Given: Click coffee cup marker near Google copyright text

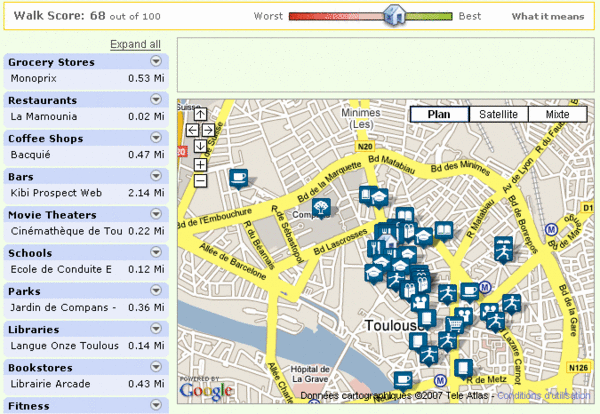Looking at the screenshot, I should pyautogui.click(x=403, y=381).
